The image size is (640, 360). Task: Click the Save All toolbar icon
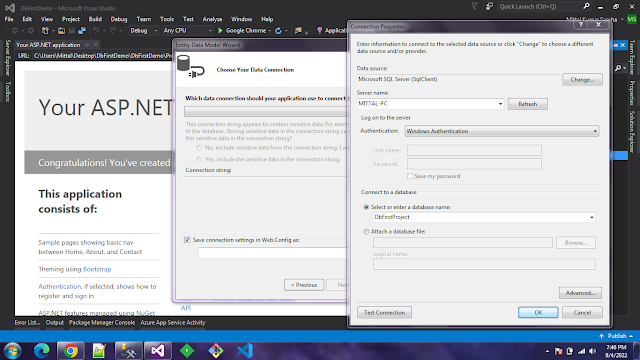point(82,31)
